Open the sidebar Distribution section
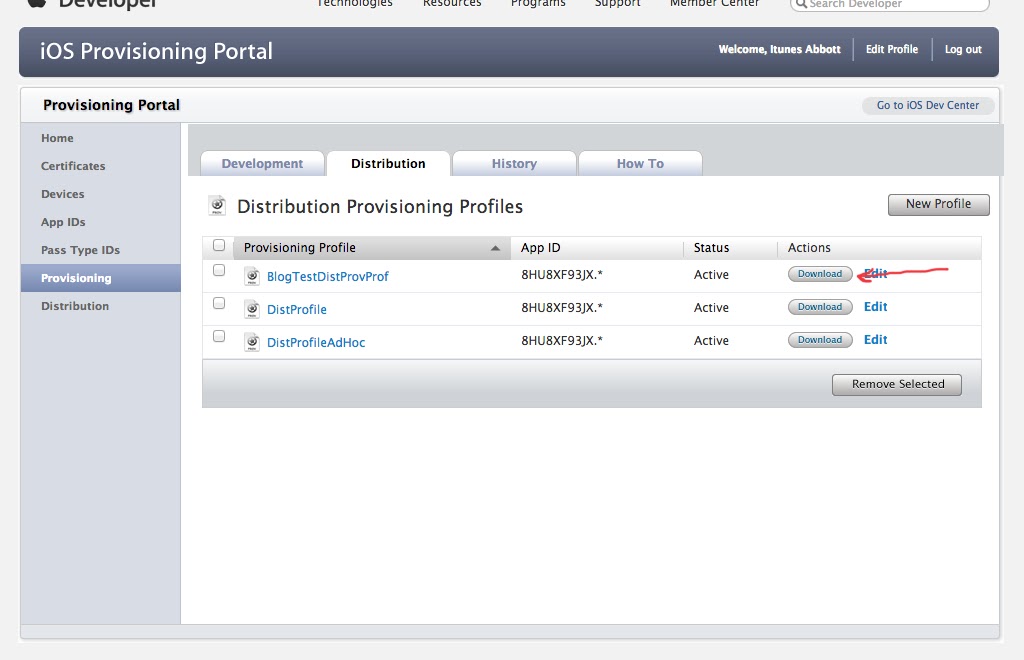1024x660 pixels. click(75, 306)
